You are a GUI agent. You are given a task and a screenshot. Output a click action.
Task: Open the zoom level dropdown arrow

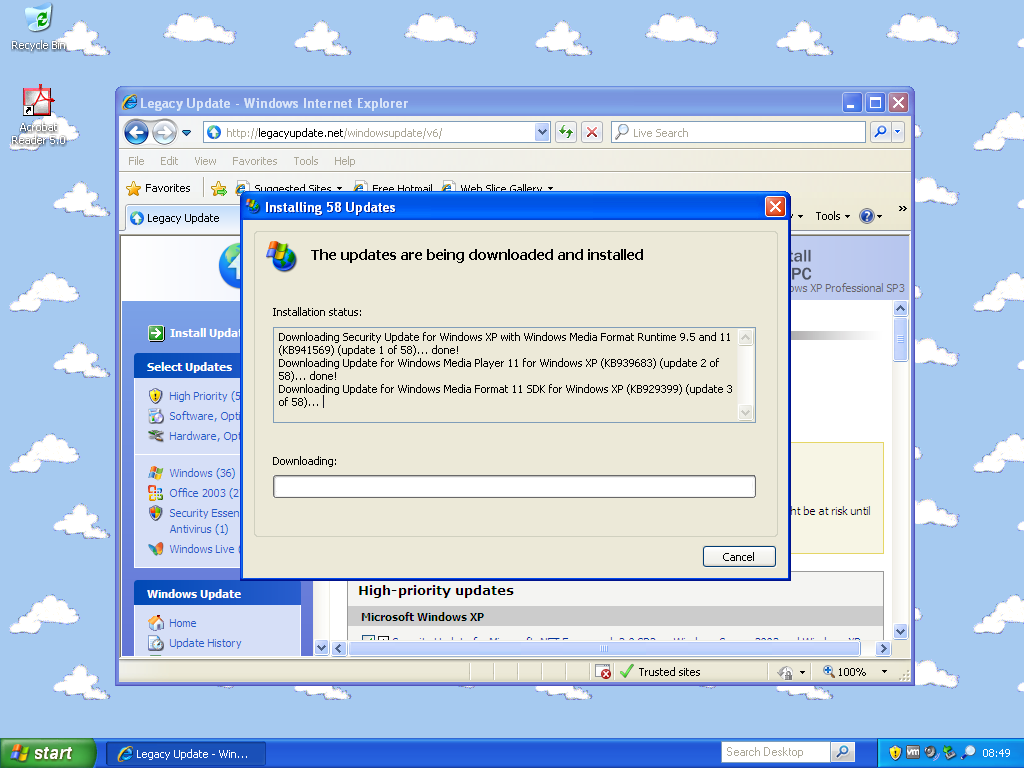point(884,672)
